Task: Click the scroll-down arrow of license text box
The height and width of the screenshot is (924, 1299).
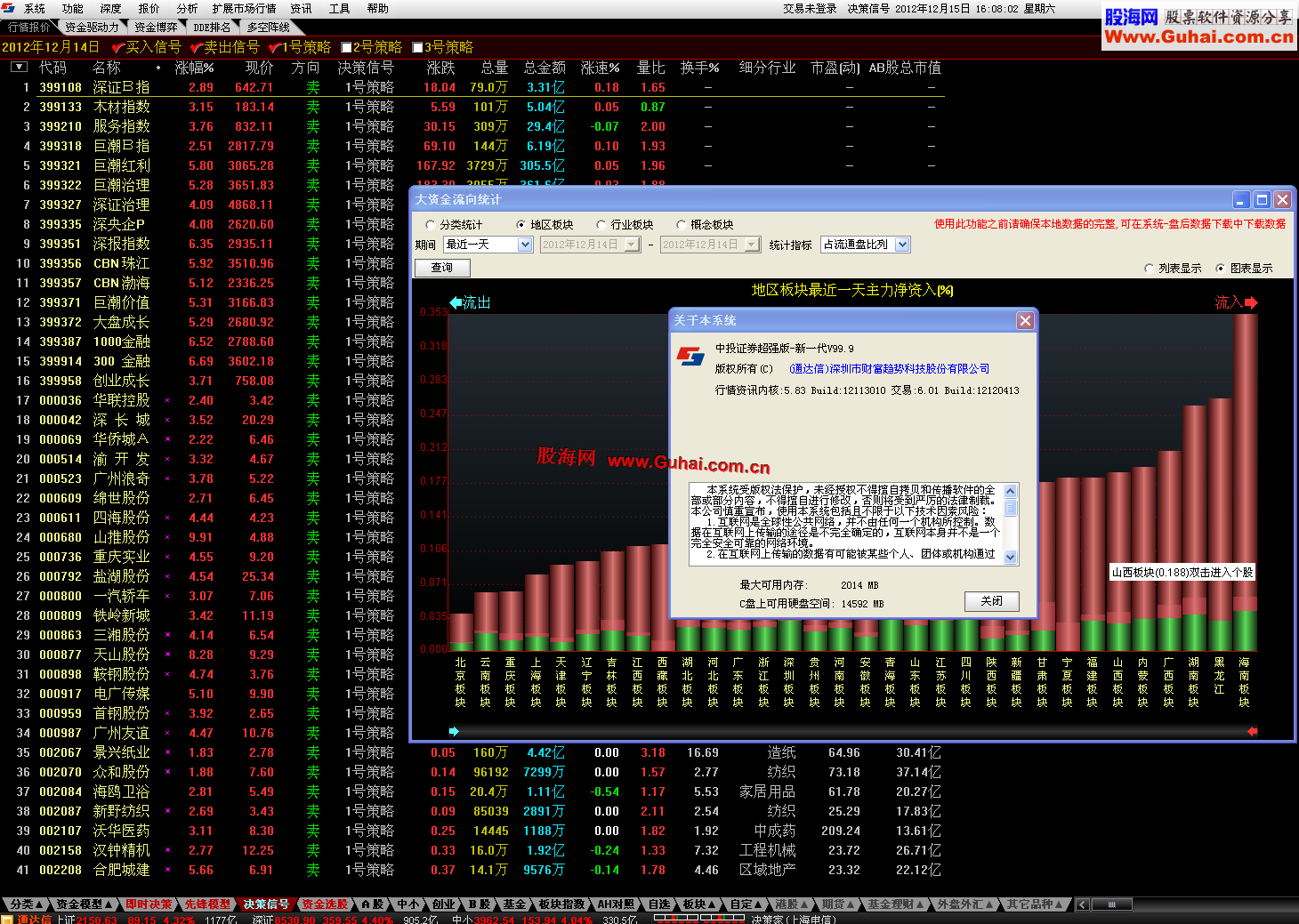Action: (1011, 557)
